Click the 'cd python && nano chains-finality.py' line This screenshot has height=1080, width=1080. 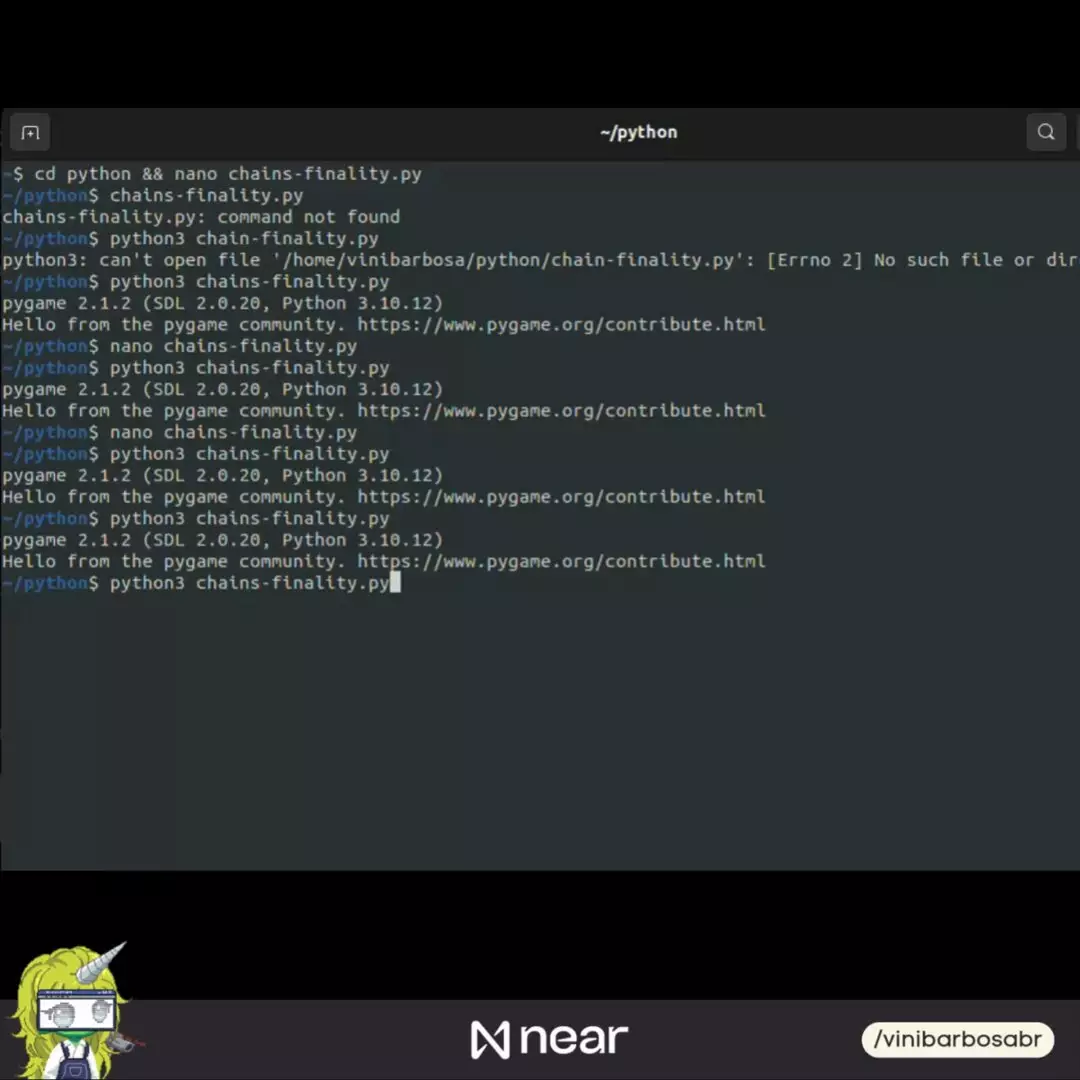(212, 174)
